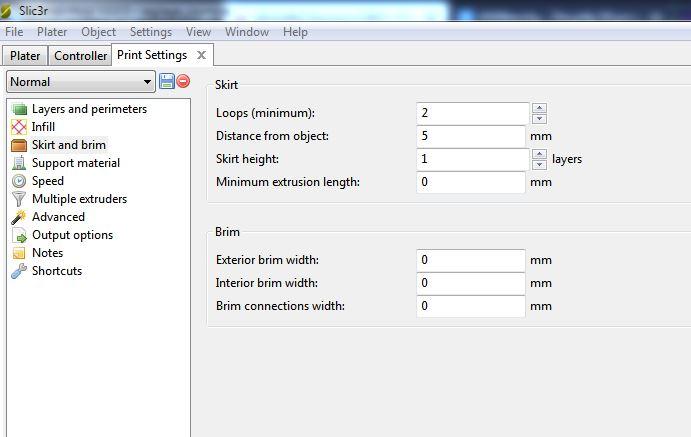The image size is (691, 437).
Task: Open the Window menu
Action: (246, 32)
